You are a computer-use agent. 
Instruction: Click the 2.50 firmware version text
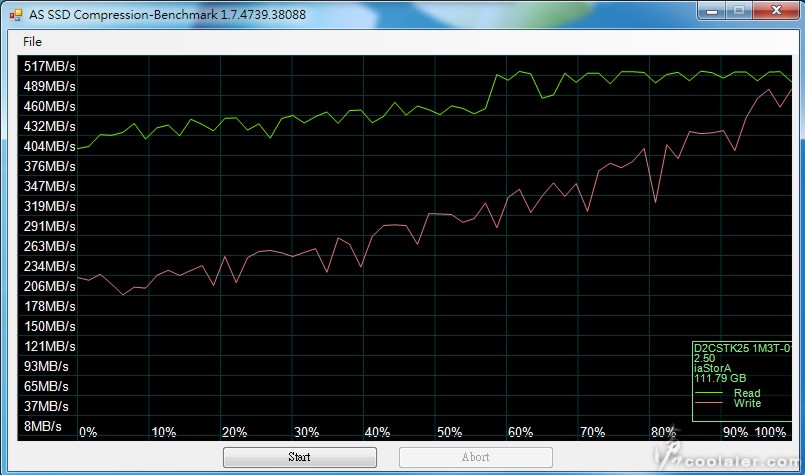coord(704,358)
